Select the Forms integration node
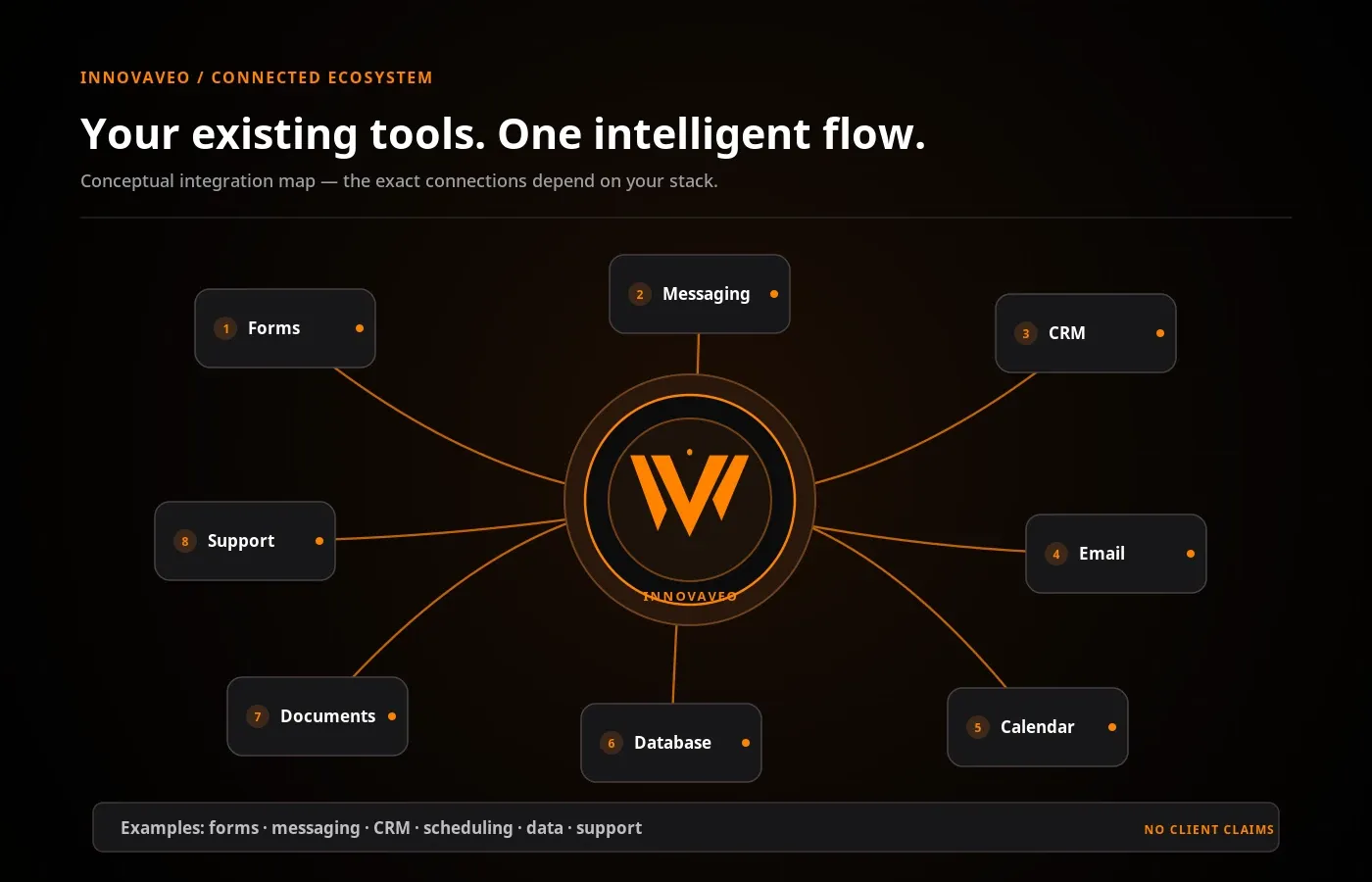Image resolution: width=1372 pixels, height=882 pixels. (x=285, y=328)
